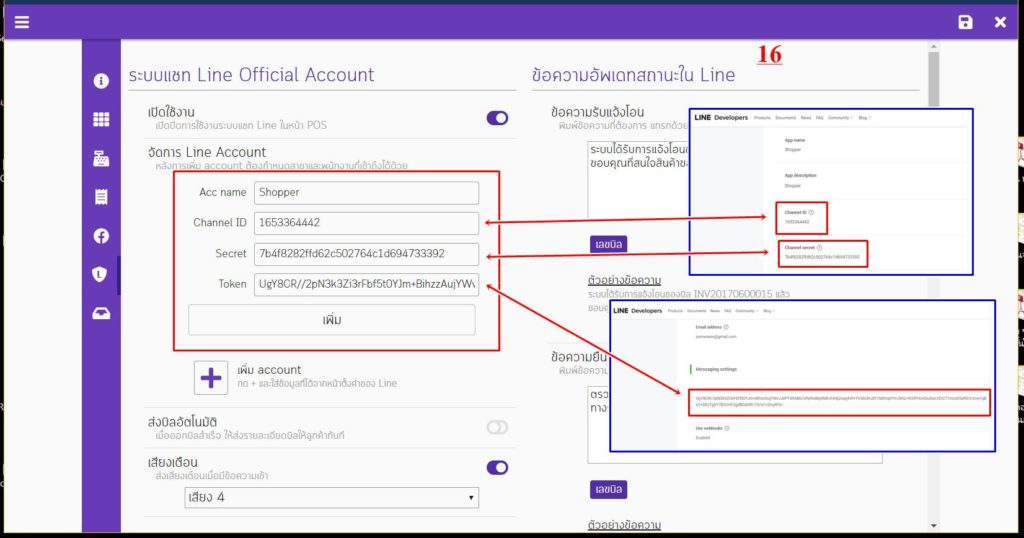The image size is (1024, 538).
Task: Click the จัดการ Line Account label
Action: pos(207,152)
